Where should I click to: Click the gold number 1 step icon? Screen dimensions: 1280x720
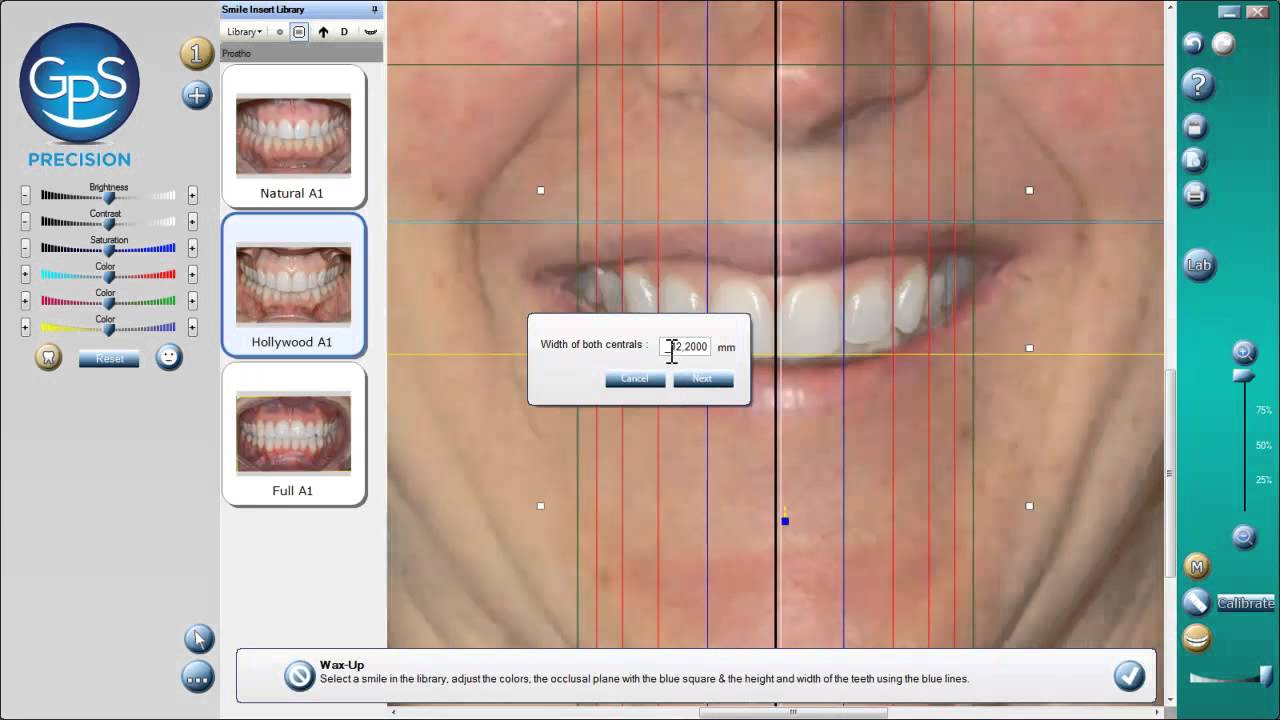click(x=196, y=53)
